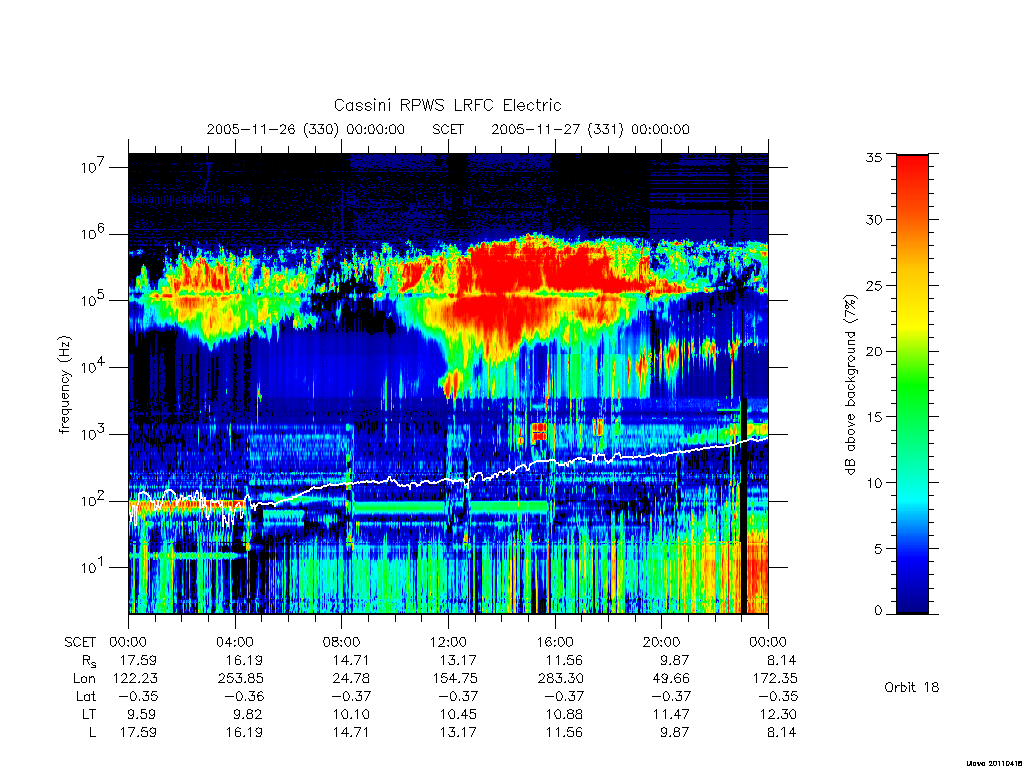Click the 'frequency (Hz)' axis label

tap(64, 385)
